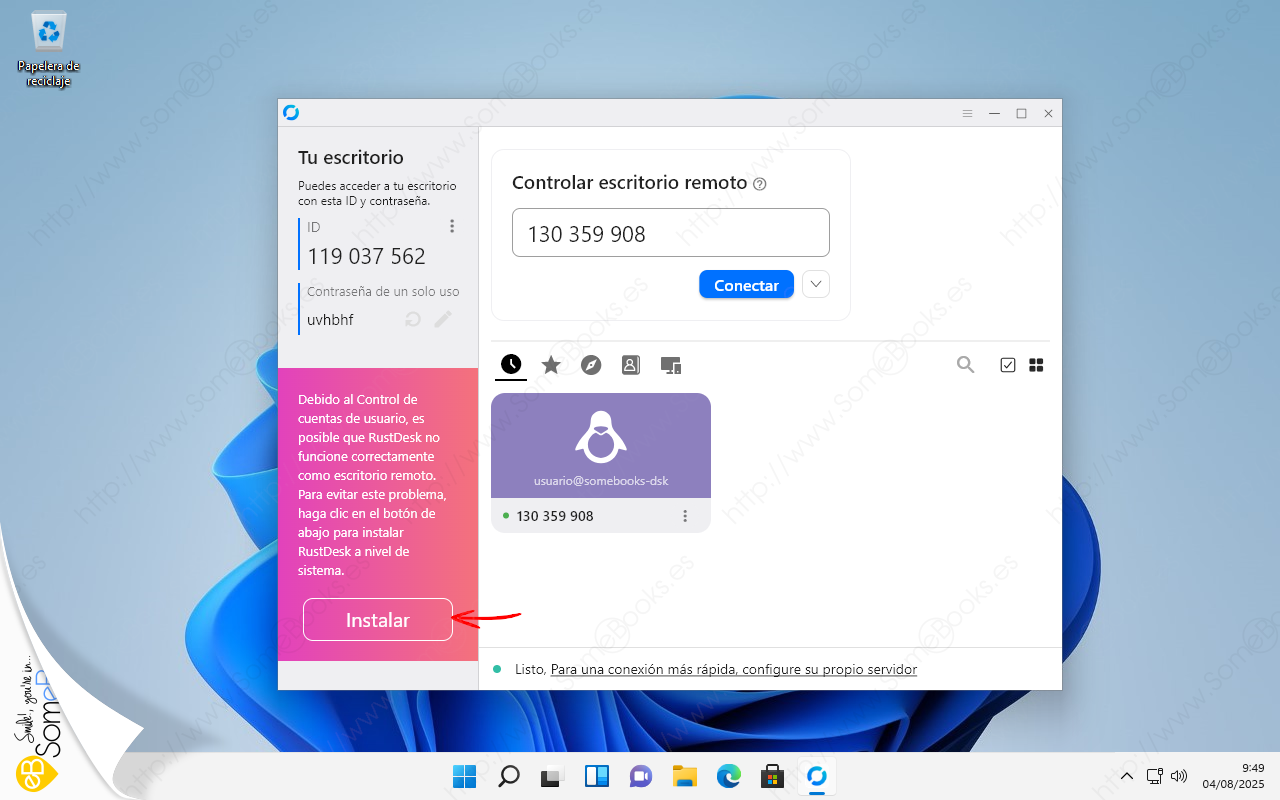1280x800 pixels.
Task: Switch to the recent sessions clock tab
Action: [x=511, y=365]
